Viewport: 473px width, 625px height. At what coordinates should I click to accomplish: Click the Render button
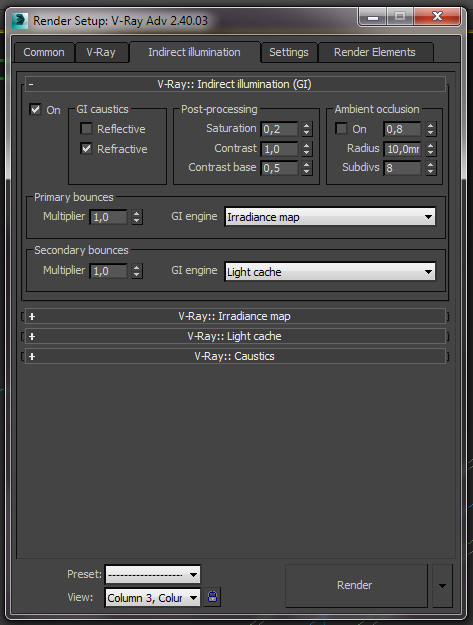click(x=356, y=586)
